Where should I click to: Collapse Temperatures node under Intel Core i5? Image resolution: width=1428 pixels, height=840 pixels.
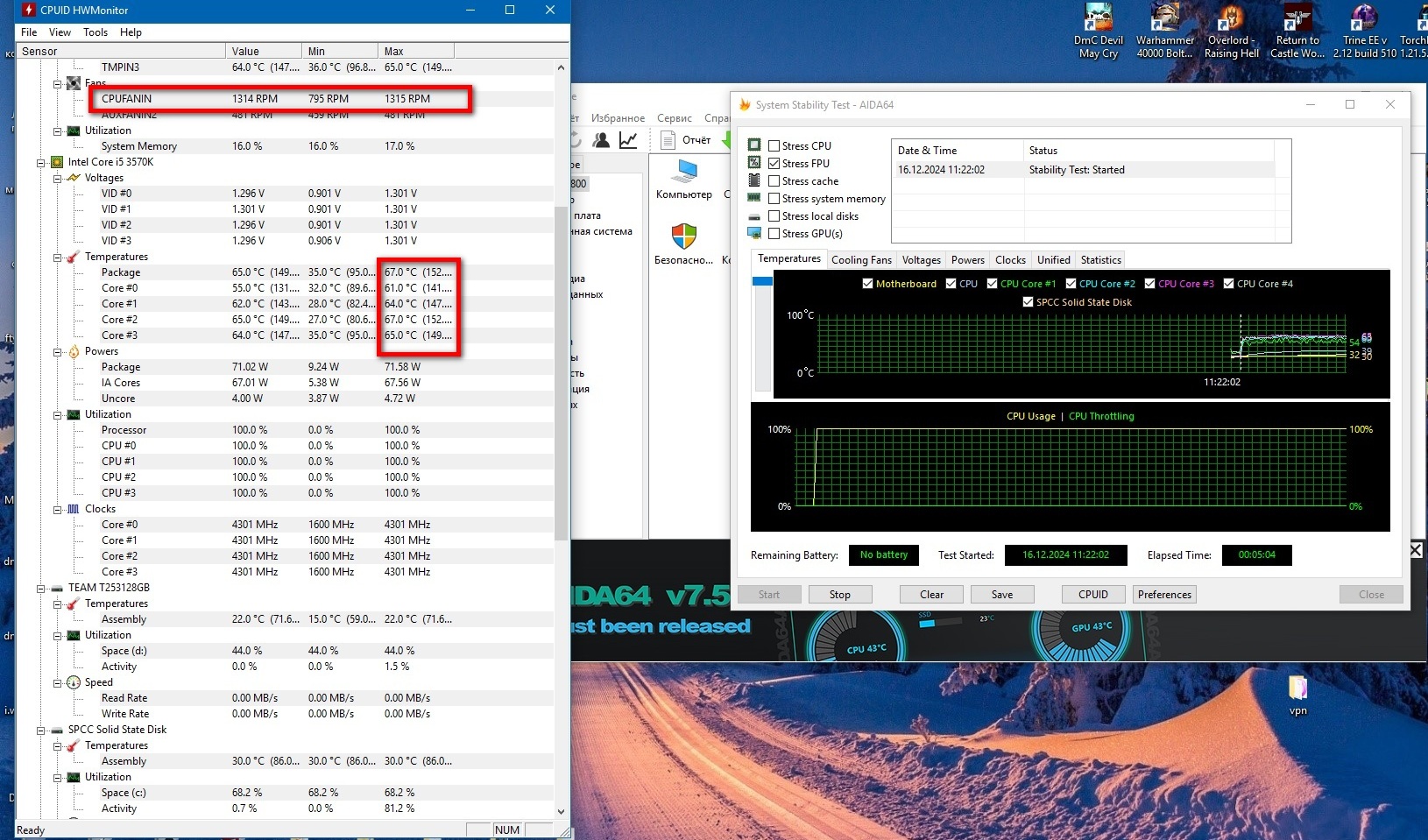(57, 257)
